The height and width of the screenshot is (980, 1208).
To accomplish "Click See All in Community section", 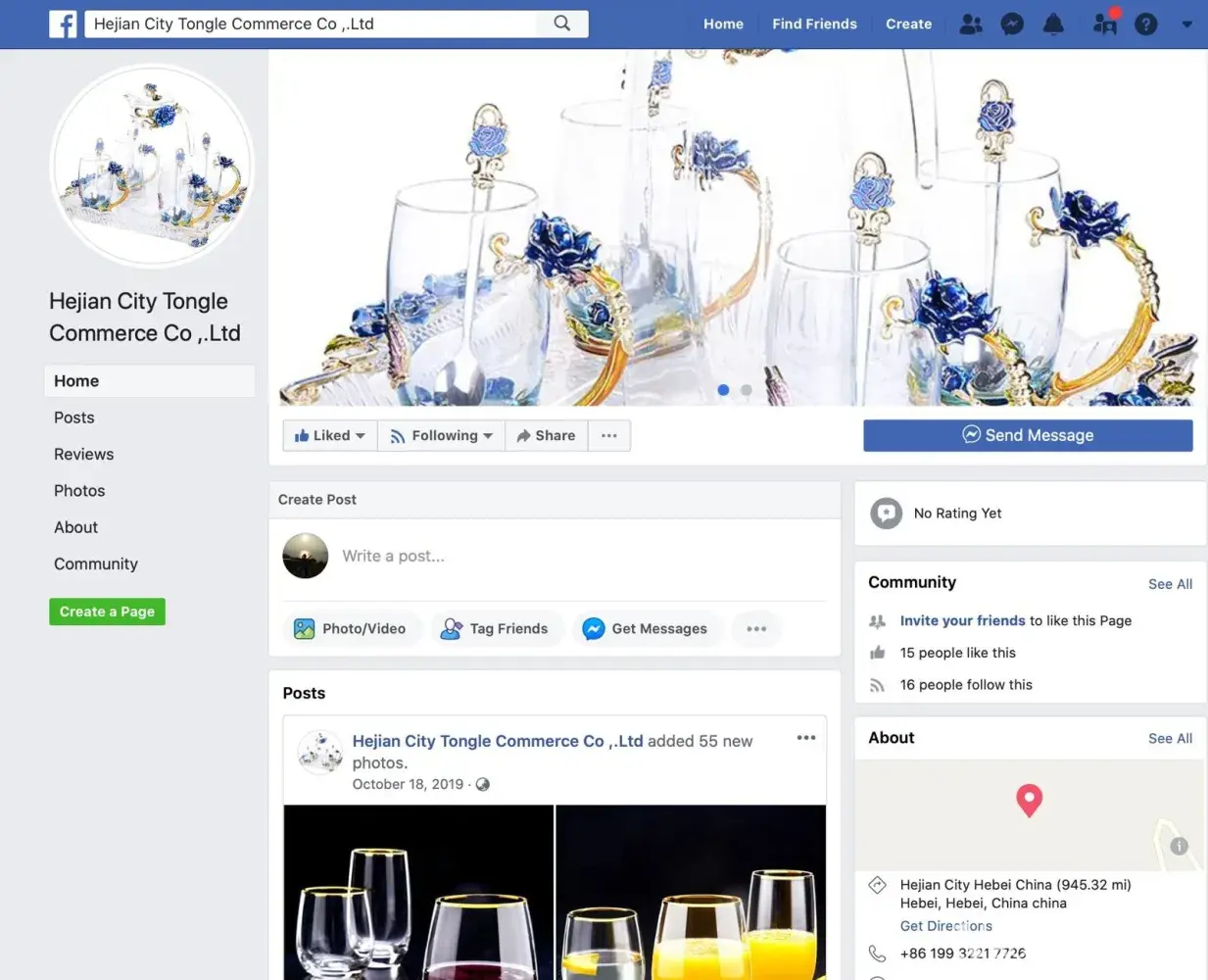I will pyautogui.click(x=1170, y=584).
